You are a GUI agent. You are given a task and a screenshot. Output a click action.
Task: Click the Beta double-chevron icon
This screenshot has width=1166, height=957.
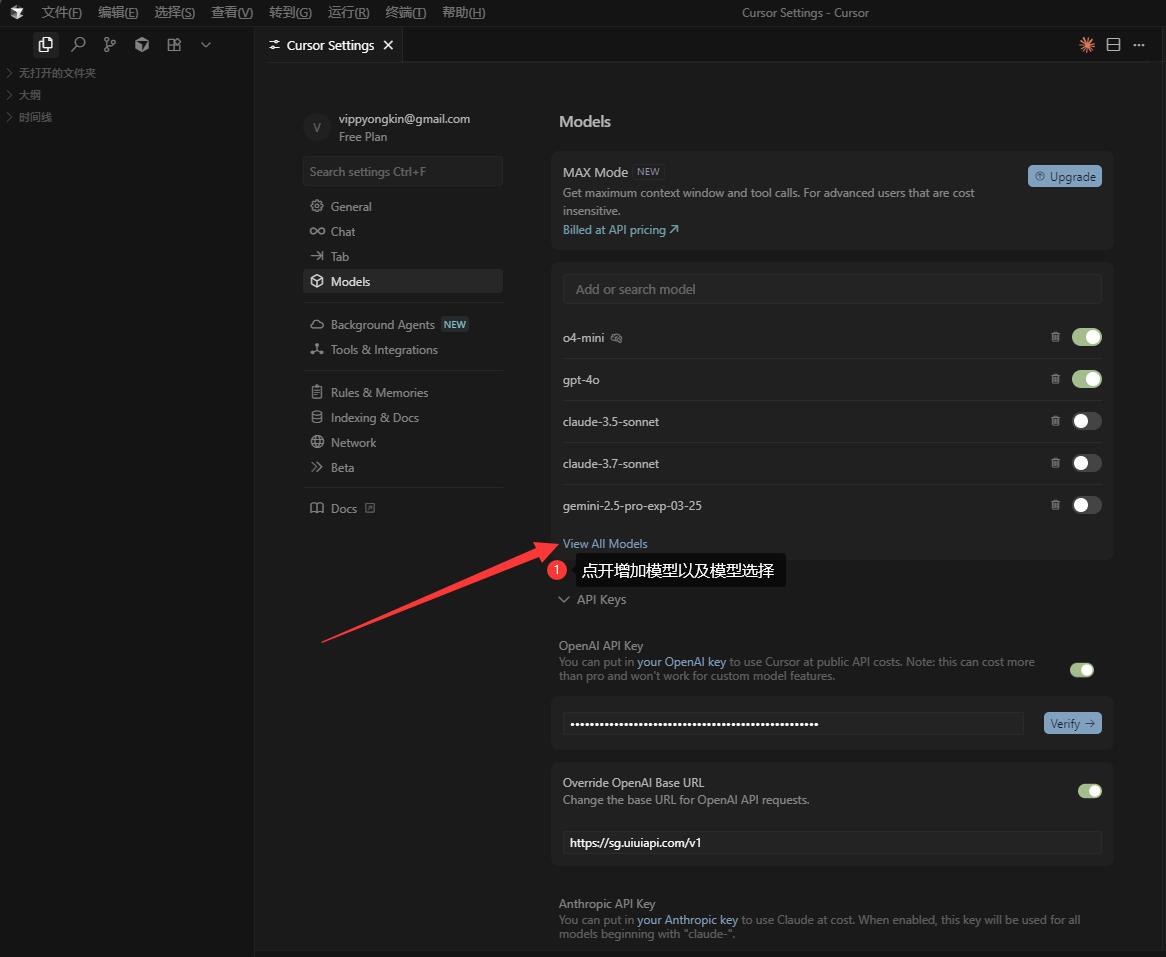(317, 467)
